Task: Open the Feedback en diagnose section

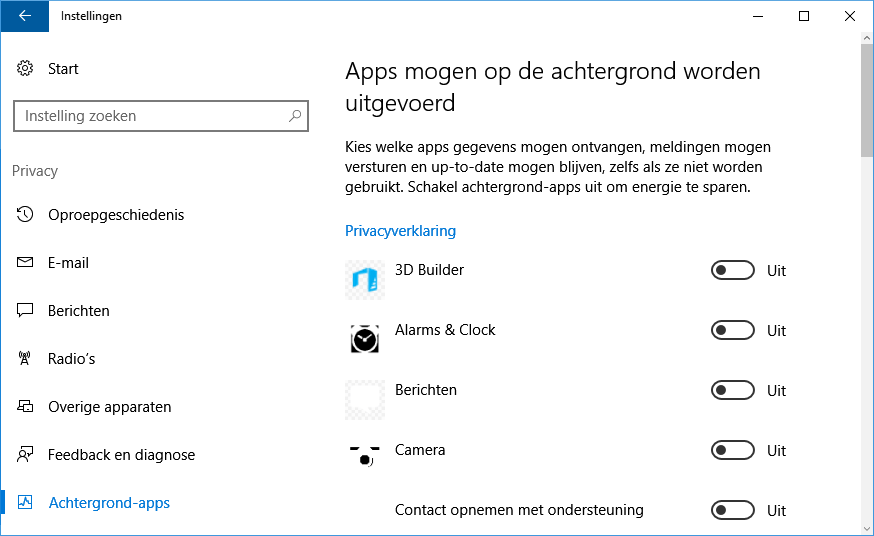Action: [121, 455]
